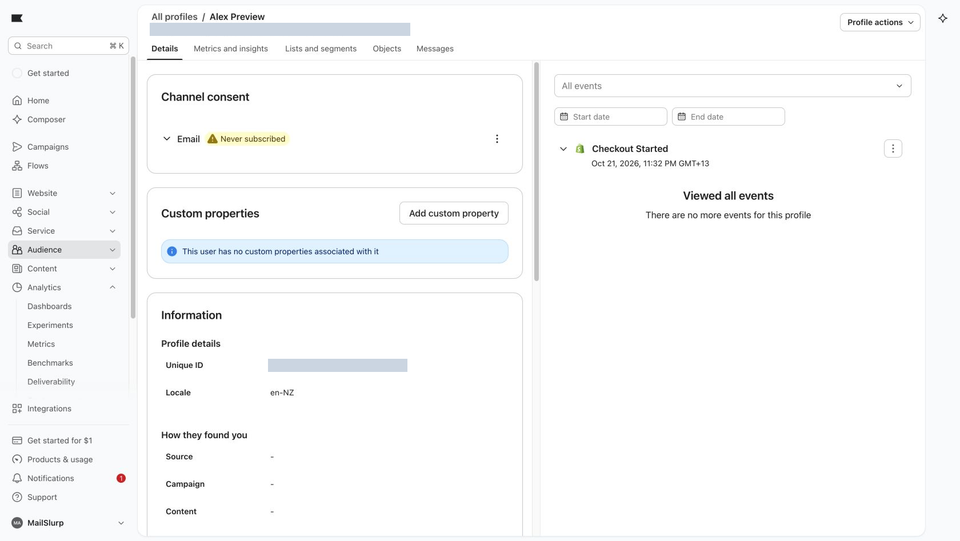
Task: Click the Analytics chart icon
Action: pyautogui.click(x=17, y=288)
